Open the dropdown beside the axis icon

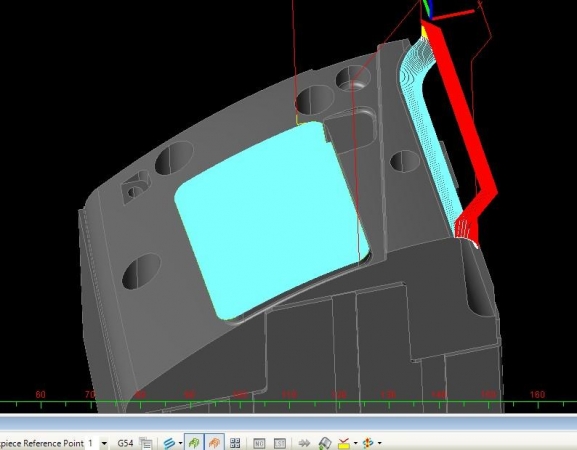(x=379, y=443)
